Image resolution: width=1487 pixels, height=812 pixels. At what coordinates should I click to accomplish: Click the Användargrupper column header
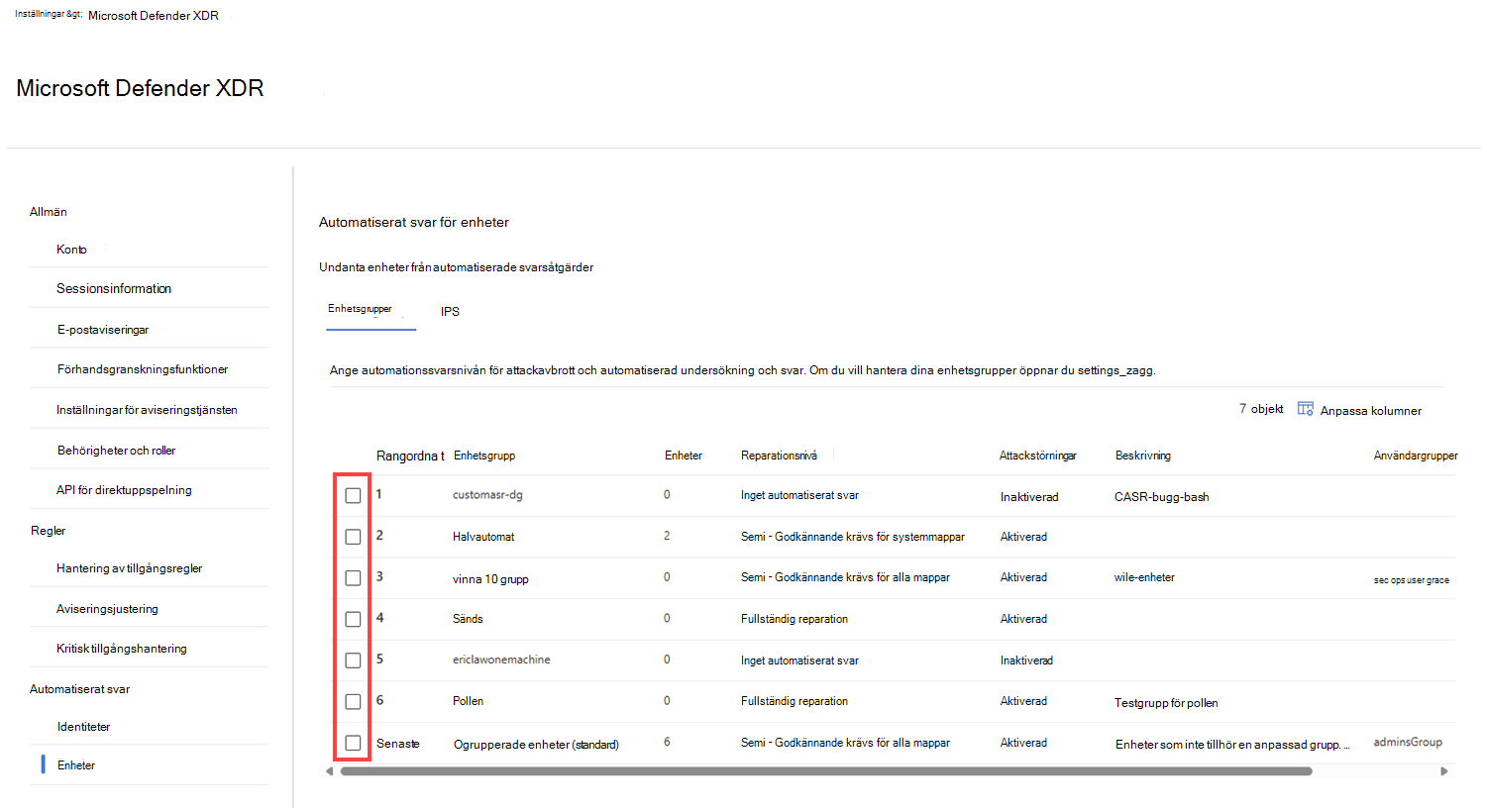[1416, 456]
